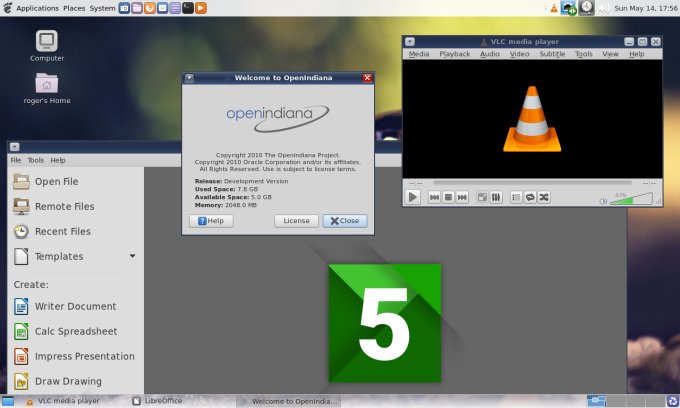
Task: Adjust the VLC volume slider
Action: [633, 201]
